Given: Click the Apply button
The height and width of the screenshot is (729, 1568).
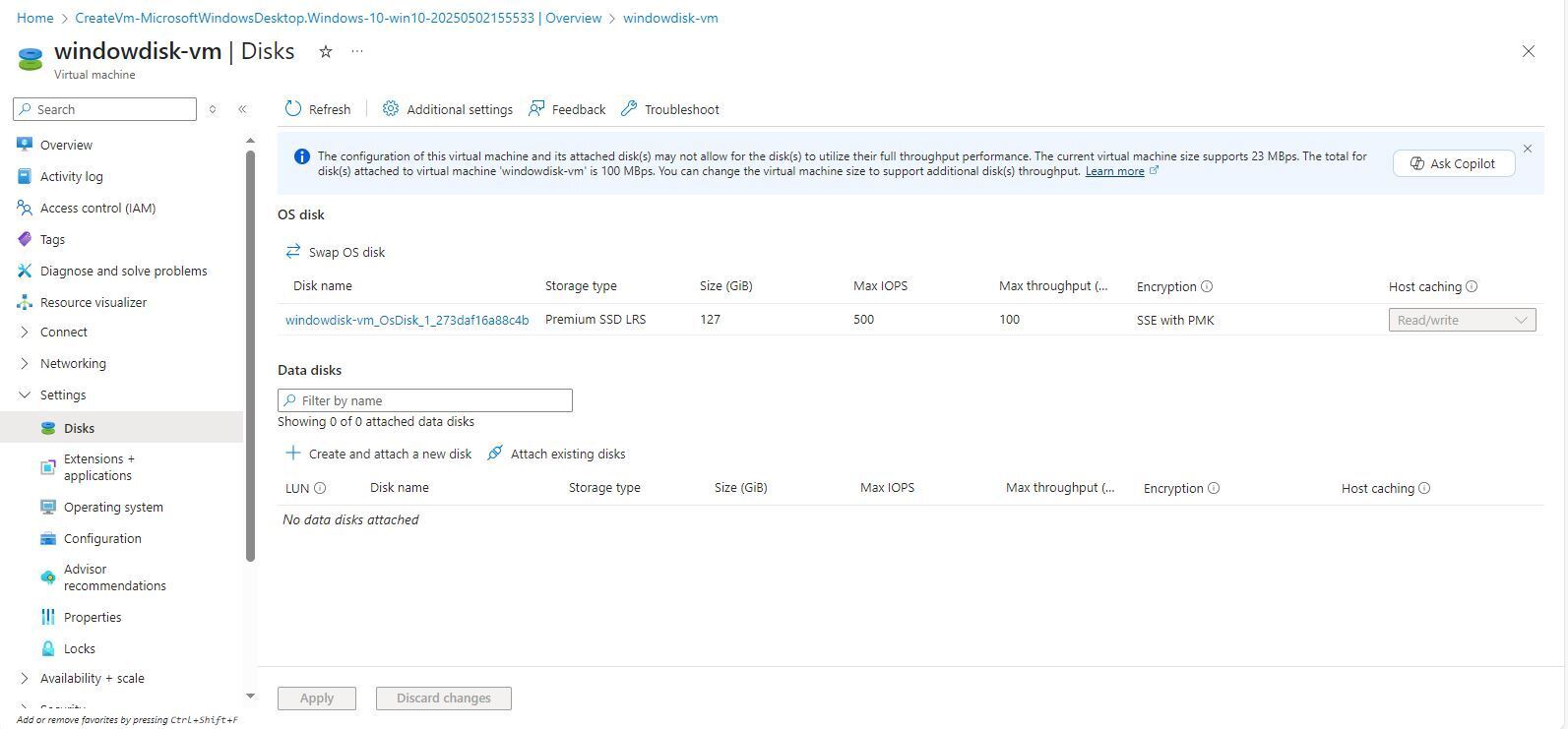Looking at the screenshot, I should (316, 699).
